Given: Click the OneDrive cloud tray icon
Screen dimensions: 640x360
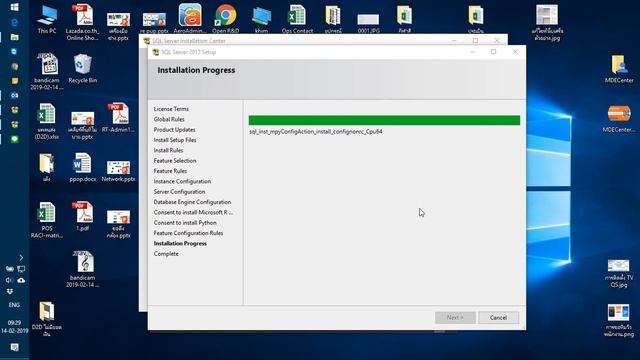Looking at the screenshot, I should click(x=21, y=280).
